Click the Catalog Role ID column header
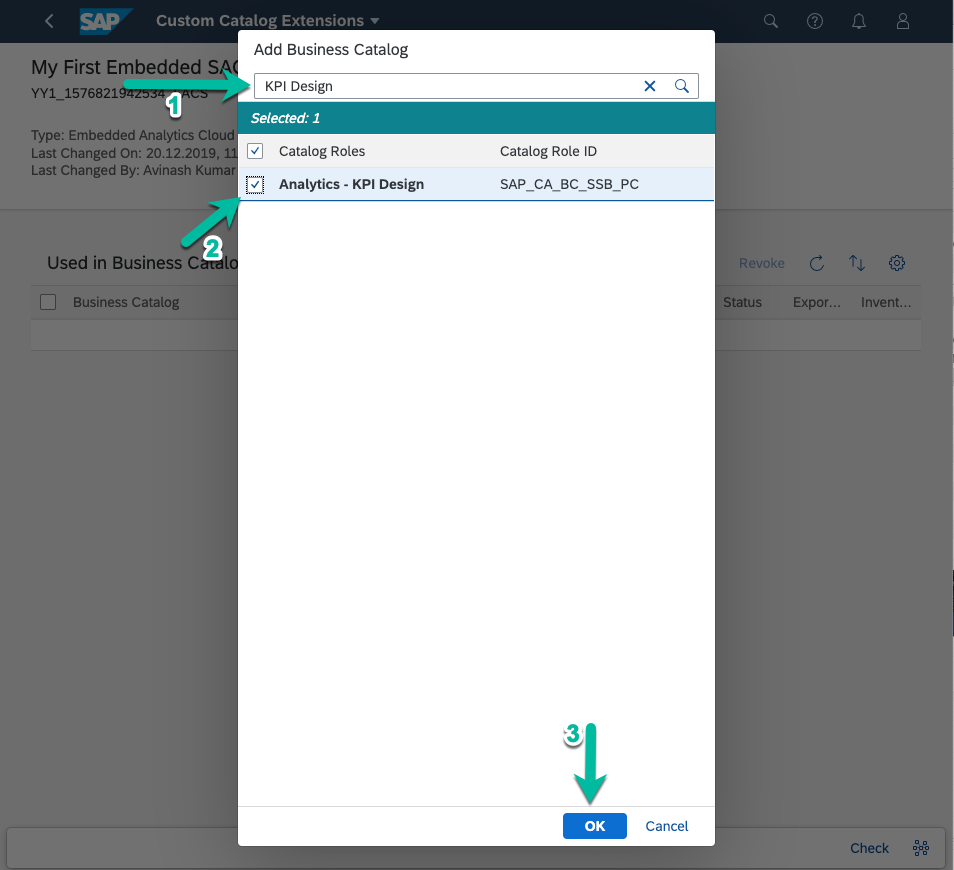 (548, 151)
